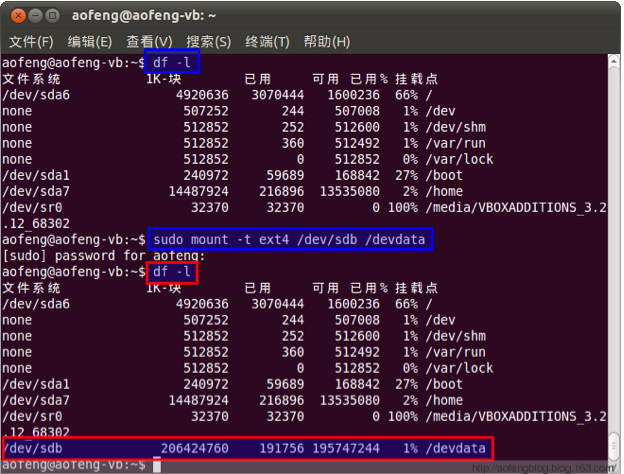Screen dimensions: 624x474
Task: Open the 终端(T) menu
Action: coord(267,41)
